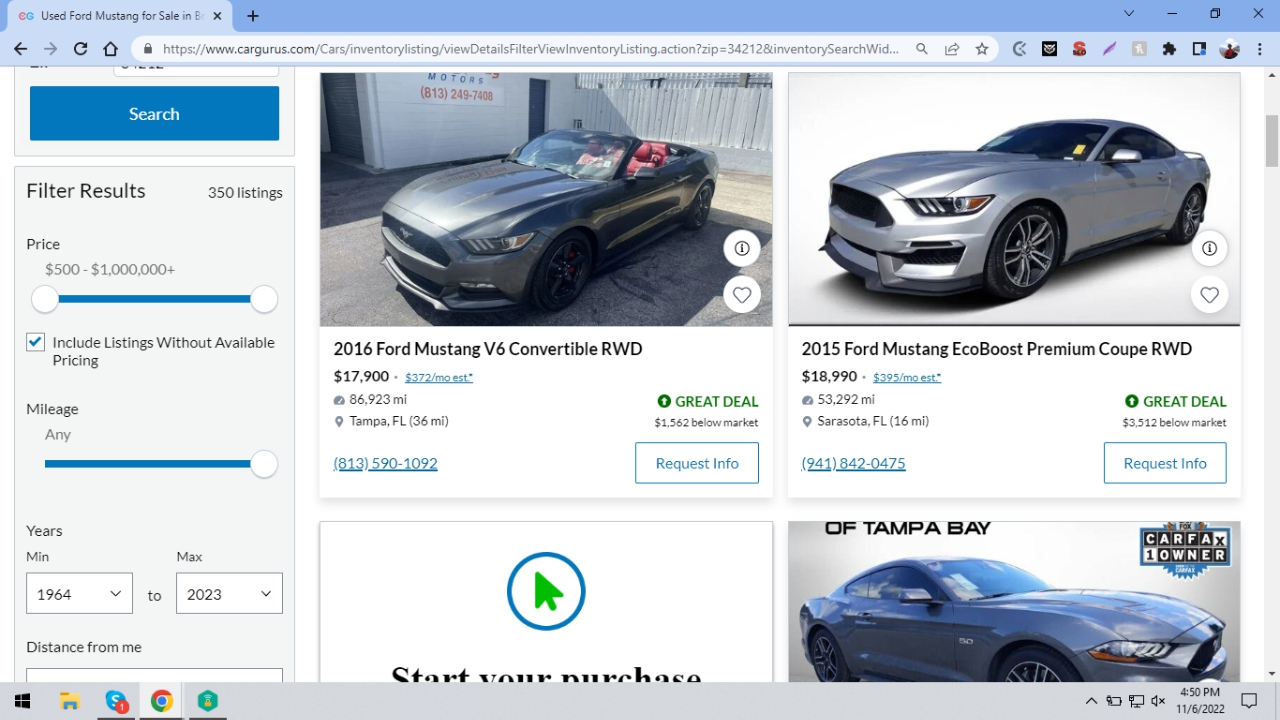Open browser home page
1280x720 pixels.
110,48
